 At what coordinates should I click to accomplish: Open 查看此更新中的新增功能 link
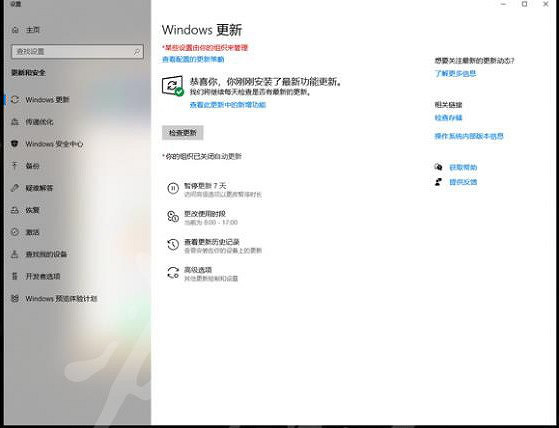click(227, 105)
